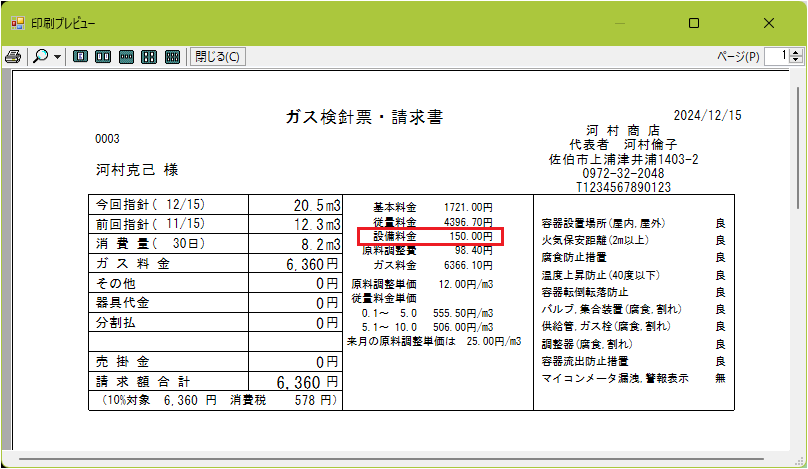Maximize the 印刷プレビュー window
This screenshot has height=469, width=808.
click(x=694, y=22)
